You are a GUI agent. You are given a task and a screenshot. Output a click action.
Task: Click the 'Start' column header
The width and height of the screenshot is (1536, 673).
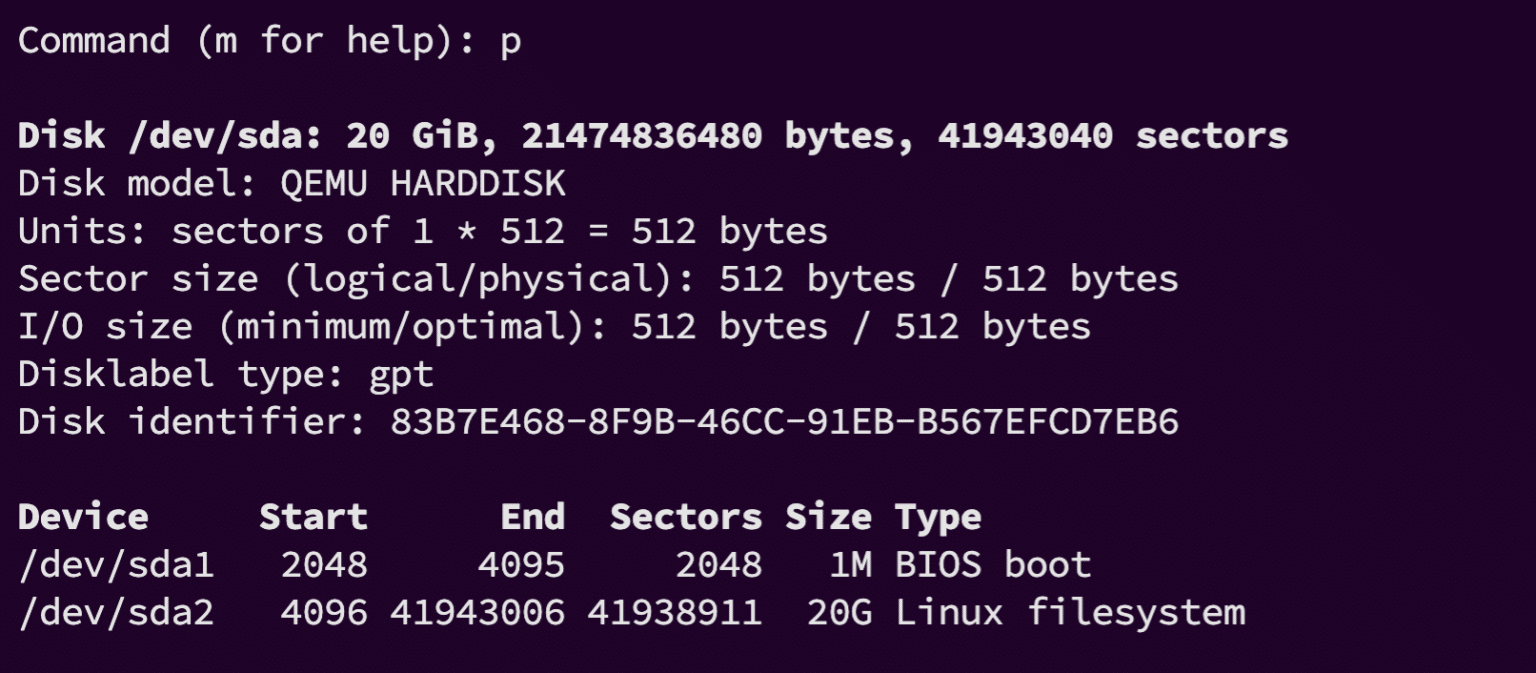tap(313, 517)
